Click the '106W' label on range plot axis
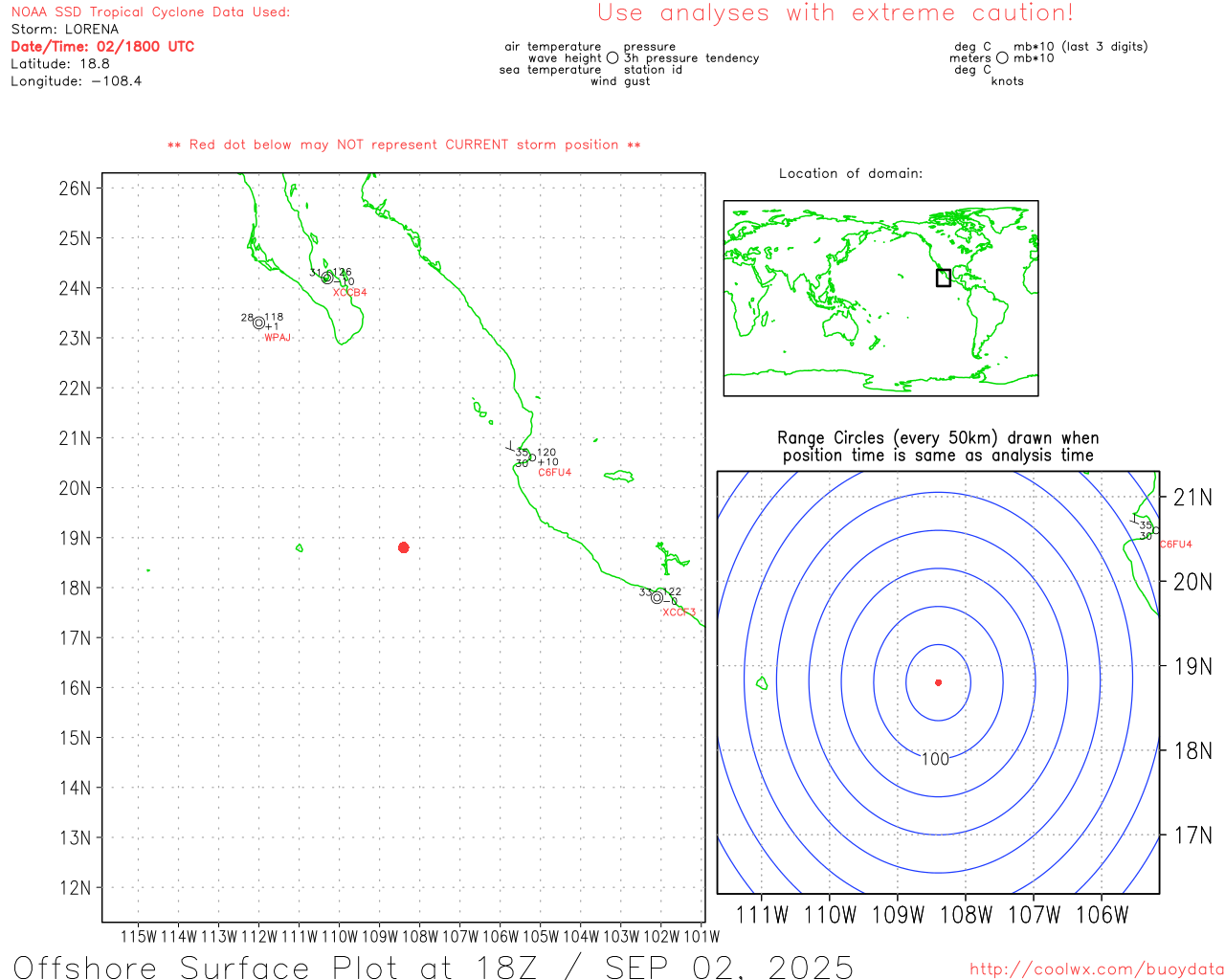Viewport: 1225px width, 980px height. tap(1102, 915)
